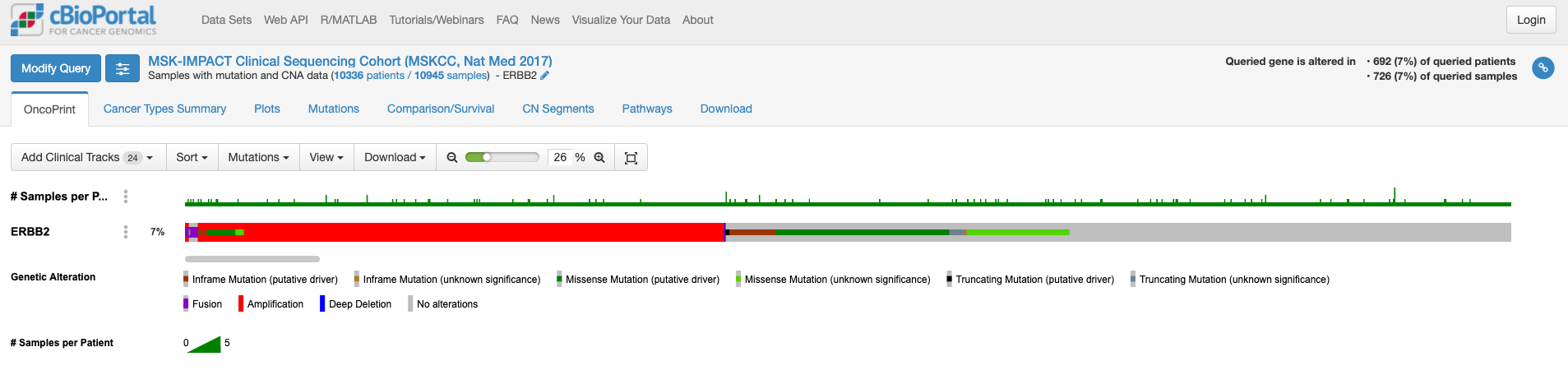Switch to Cancer Types Summary tab
Viewport: 1568px width, 375px height.
click(x=164, y=109)
